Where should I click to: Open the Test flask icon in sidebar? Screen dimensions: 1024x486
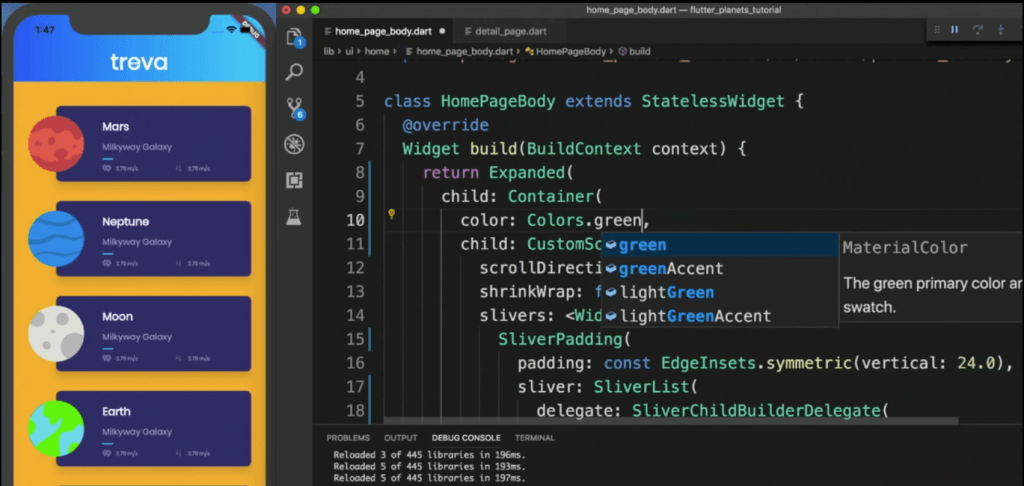pos(294,217)
